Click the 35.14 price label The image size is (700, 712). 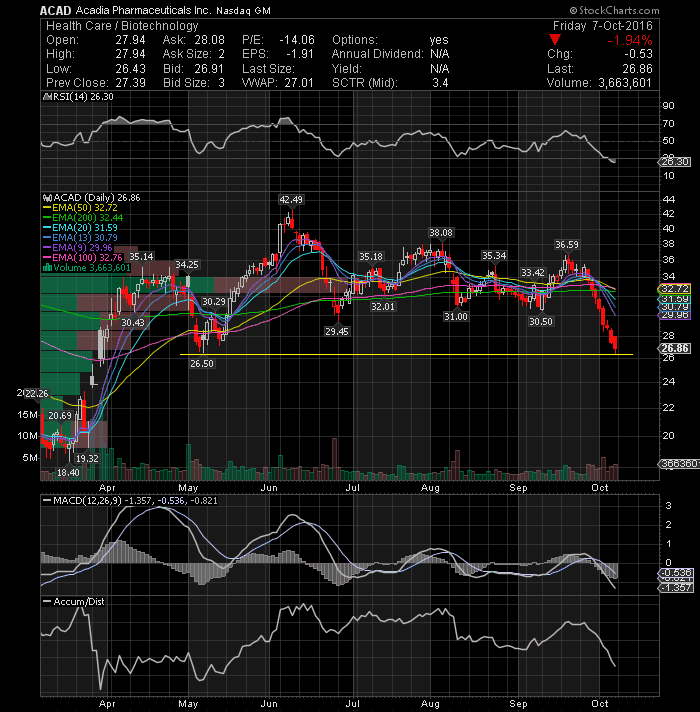[x=141, y=257]
